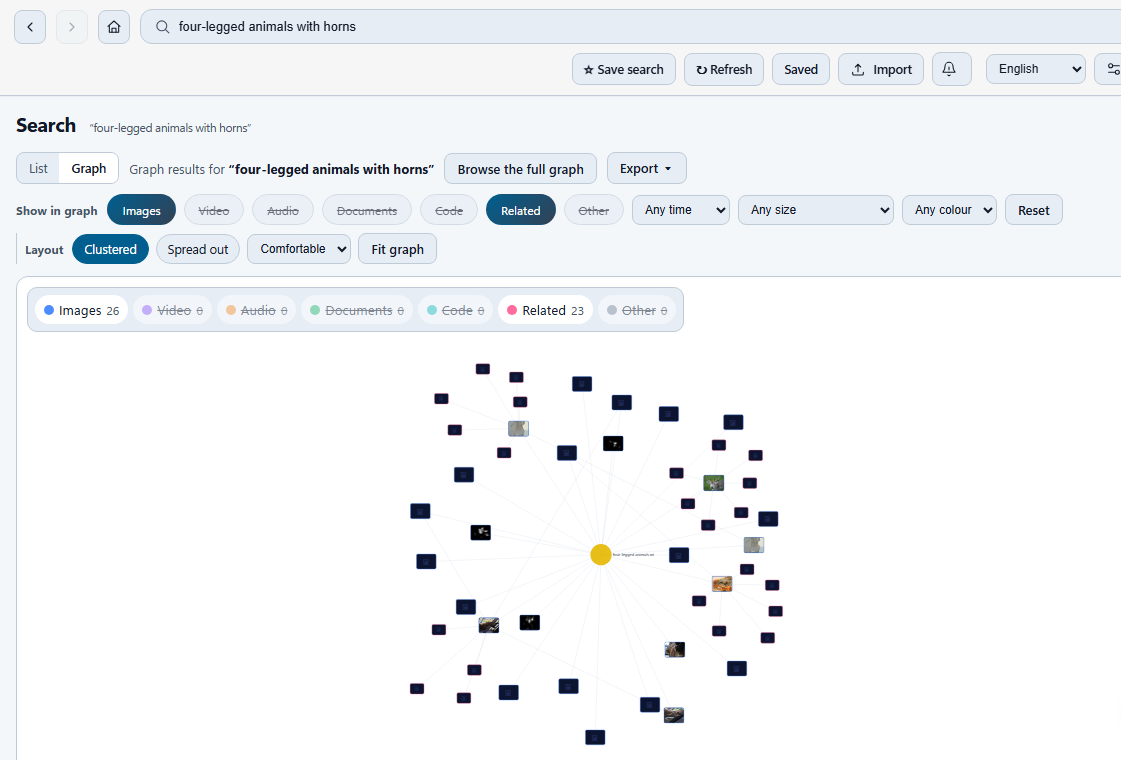Open the Any colour dropdown

click(949, 210)
